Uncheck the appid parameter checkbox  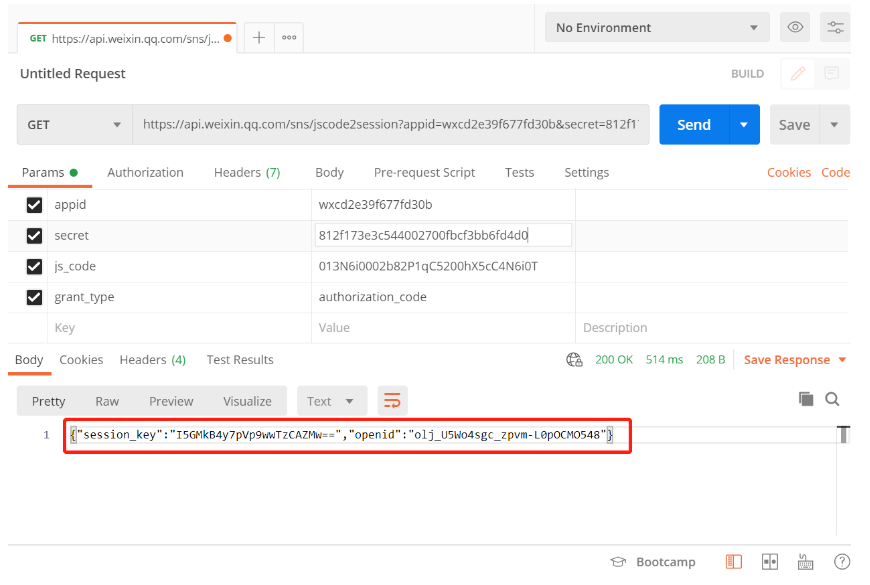click(34, 205)
